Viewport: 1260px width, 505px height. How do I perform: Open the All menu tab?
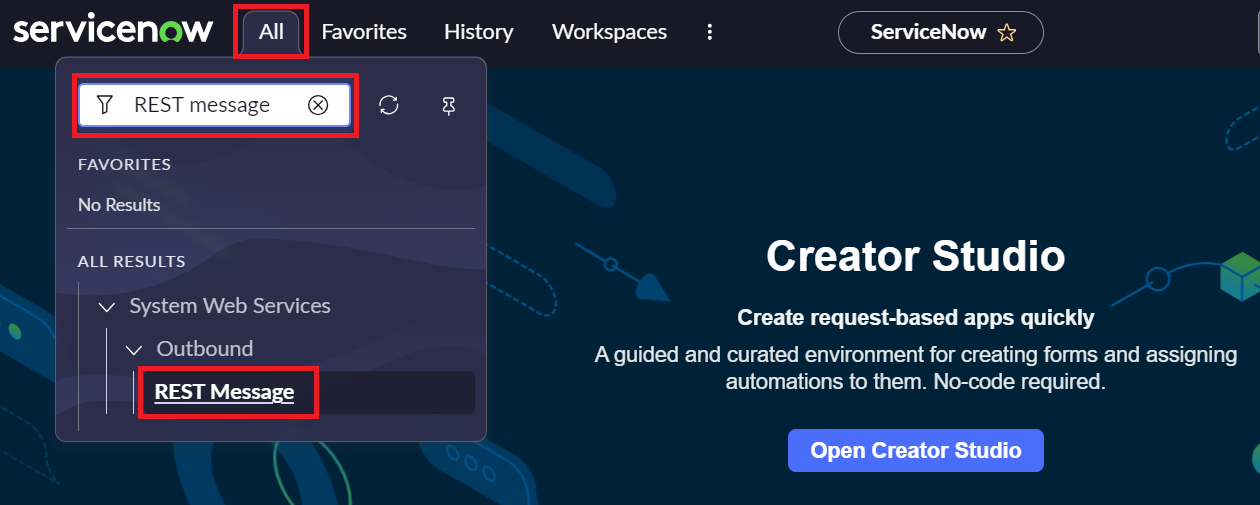271,32
